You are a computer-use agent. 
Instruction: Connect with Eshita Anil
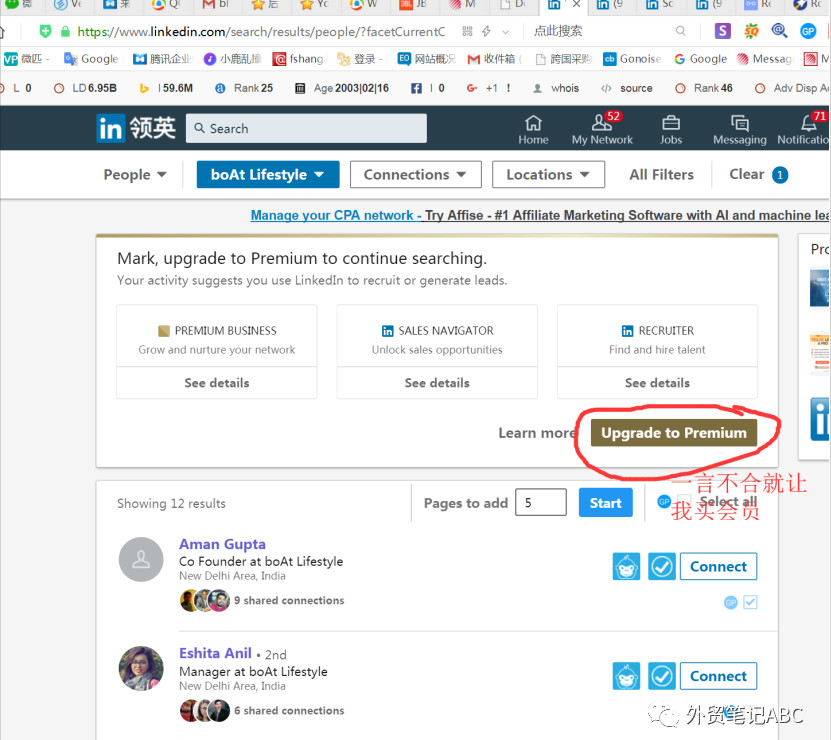718,676
